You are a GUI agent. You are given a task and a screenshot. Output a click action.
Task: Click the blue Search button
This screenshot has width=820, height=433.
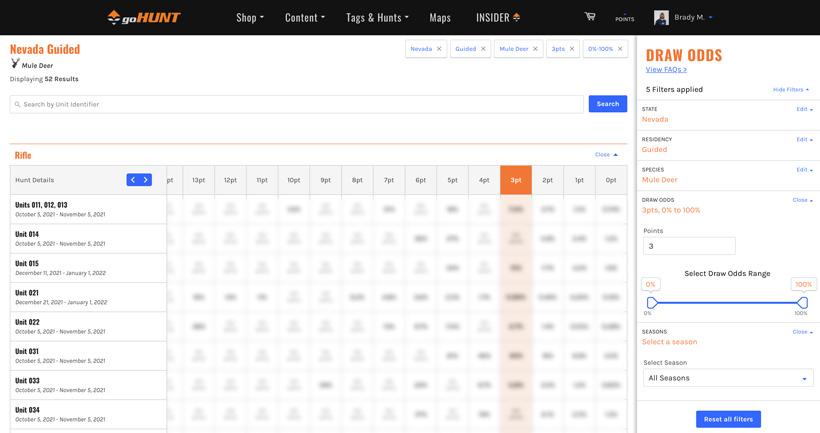coord(607,104)
